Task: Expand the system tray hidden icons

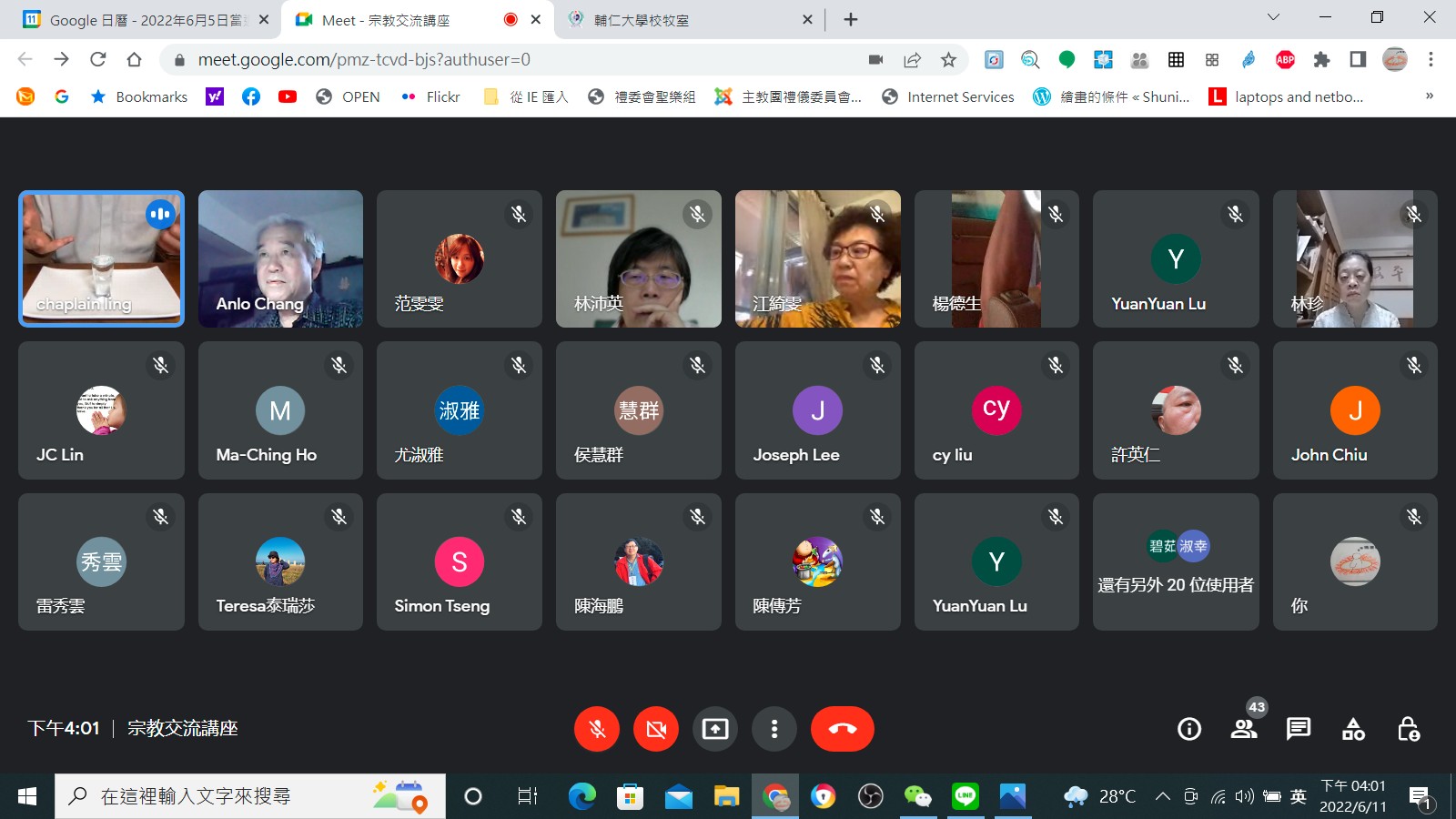Action: 1162,796
